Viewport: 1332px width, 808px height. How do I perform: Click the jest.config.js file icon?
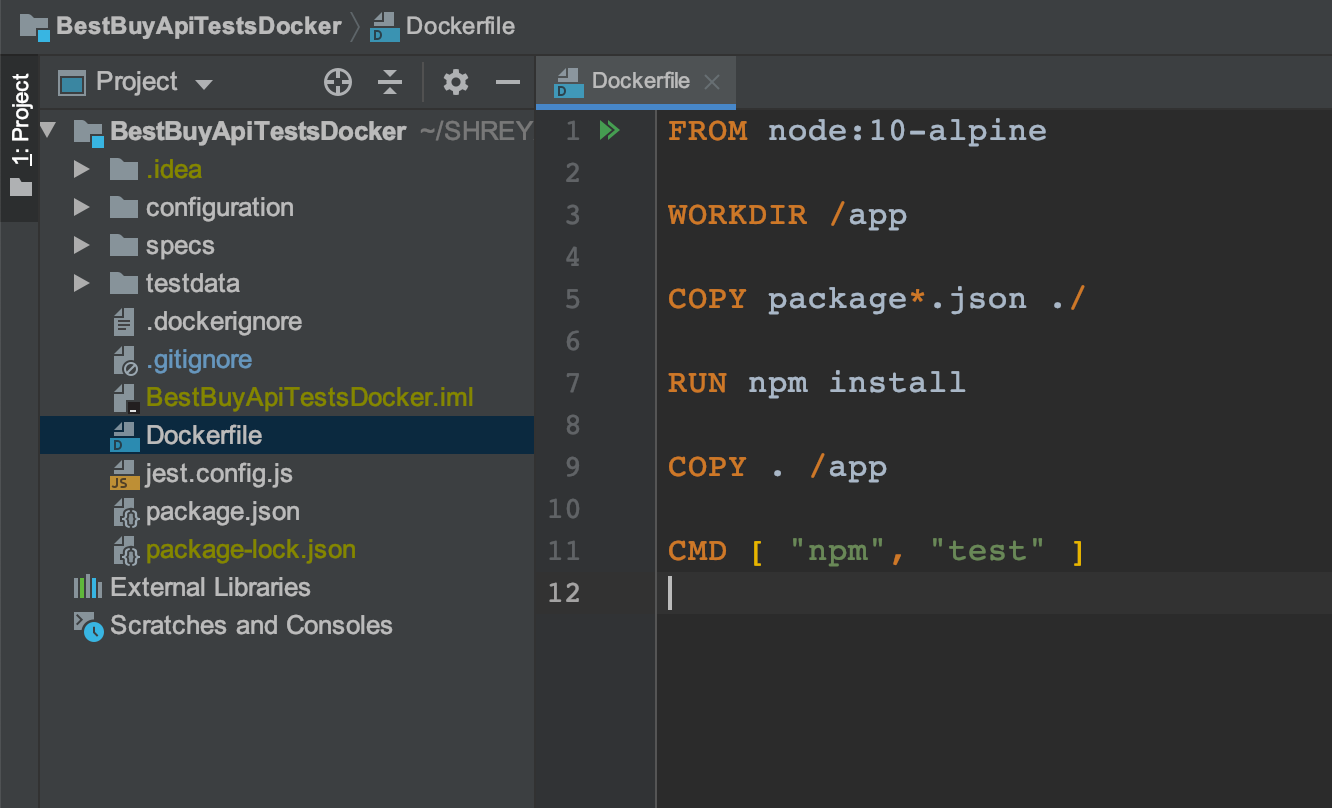pos(124,474)
